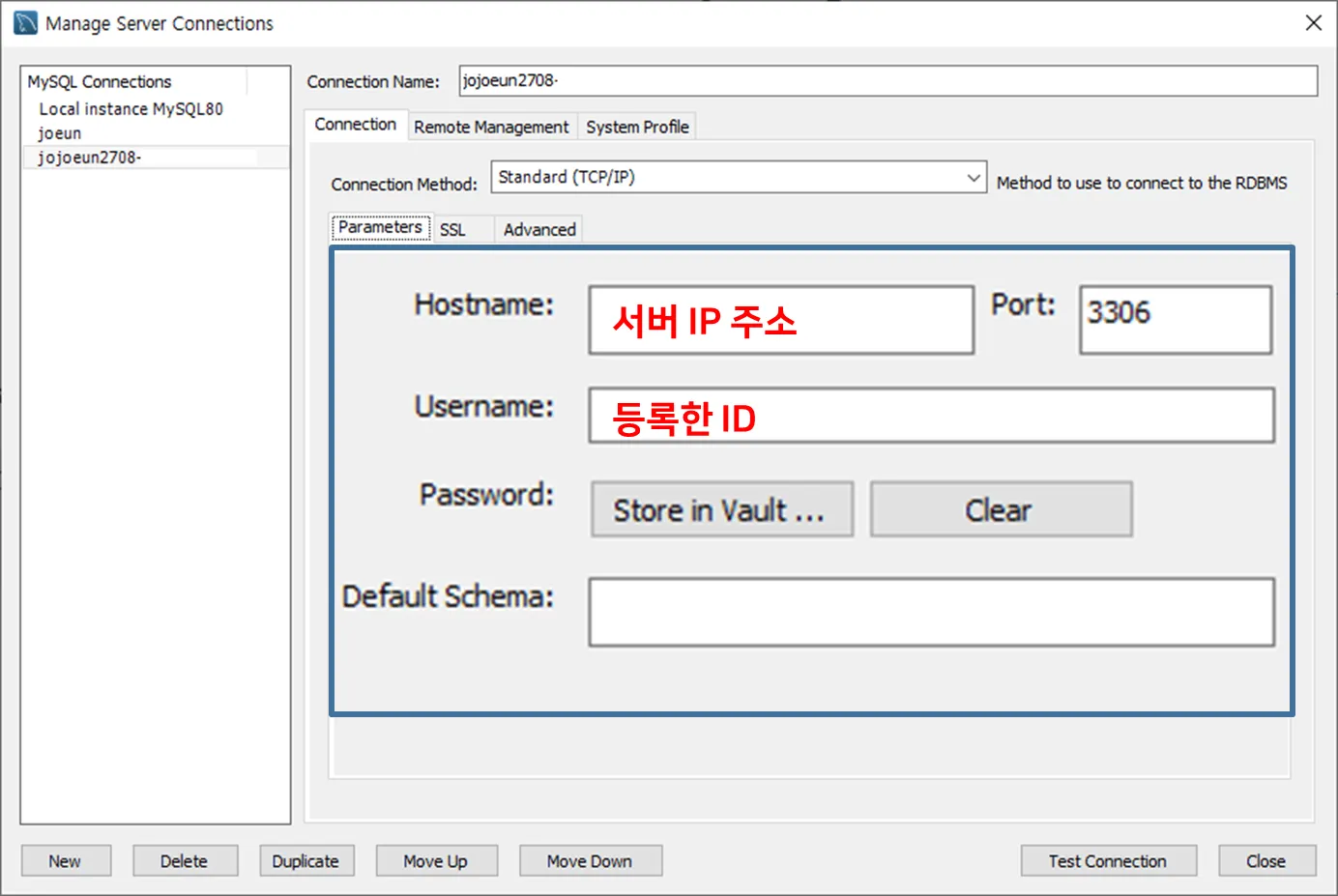Create a New connection
The image size is (1338, 896).
point(66,861)
